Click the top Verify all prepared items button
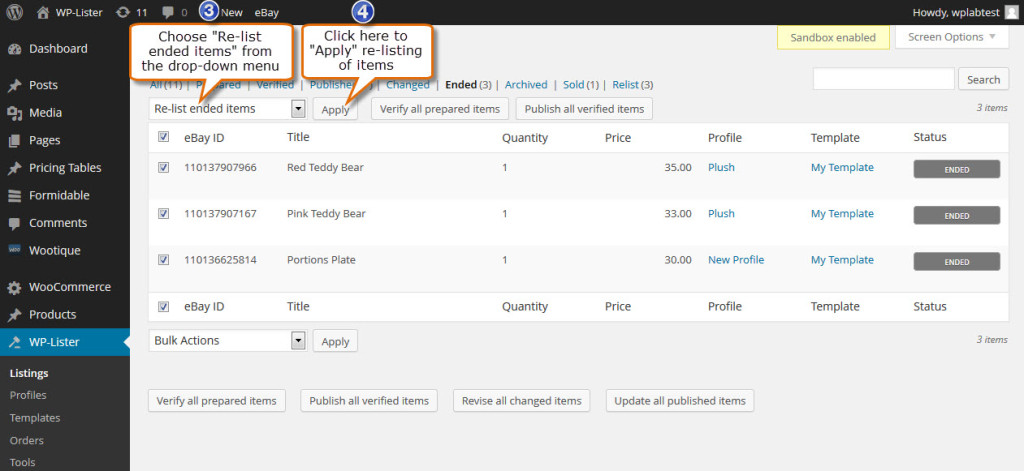This screenshot has height=471, width=1024. click(x=440, y=109)
